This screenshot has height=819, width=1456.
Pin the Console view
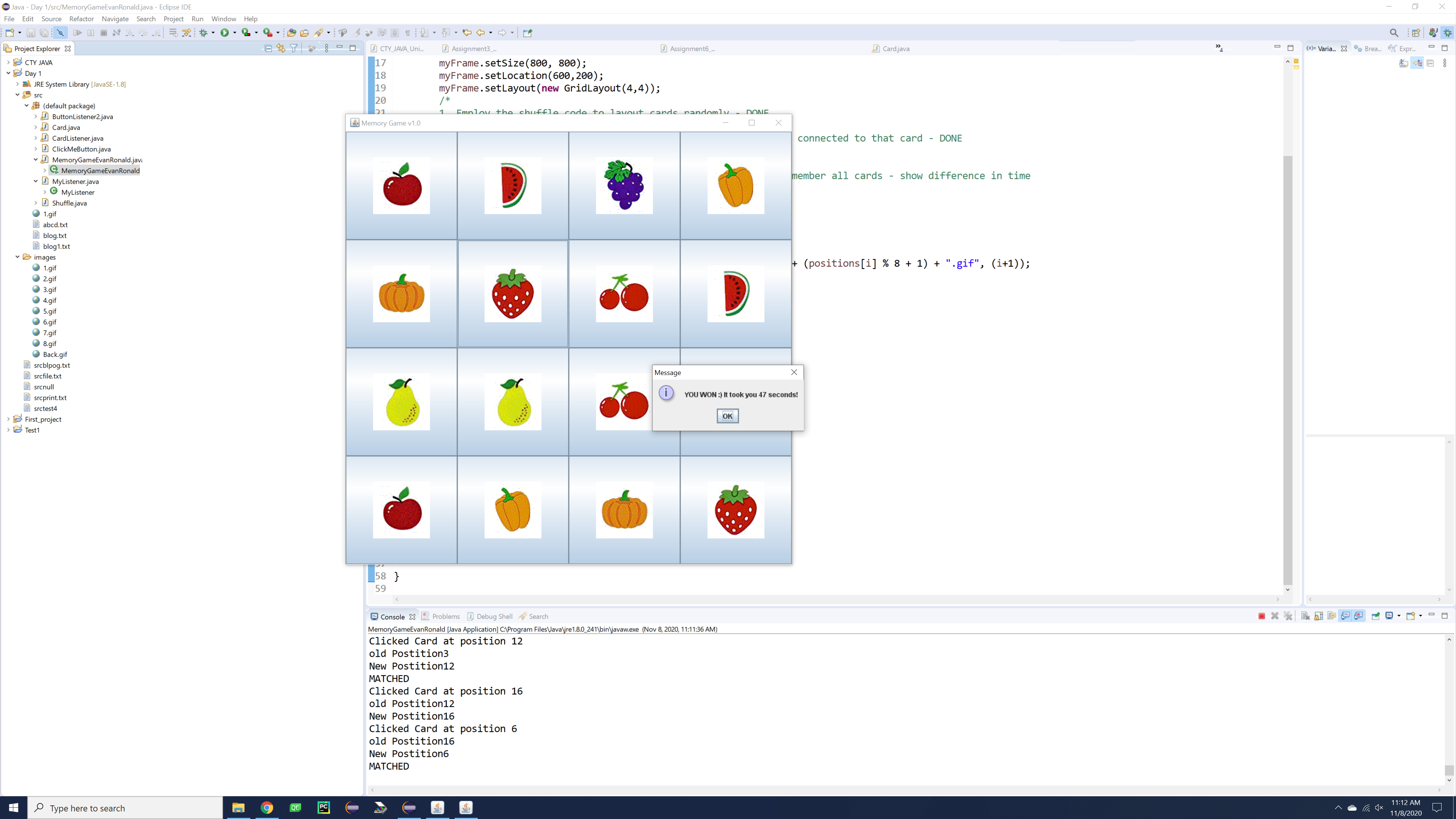pos(1375,616)
